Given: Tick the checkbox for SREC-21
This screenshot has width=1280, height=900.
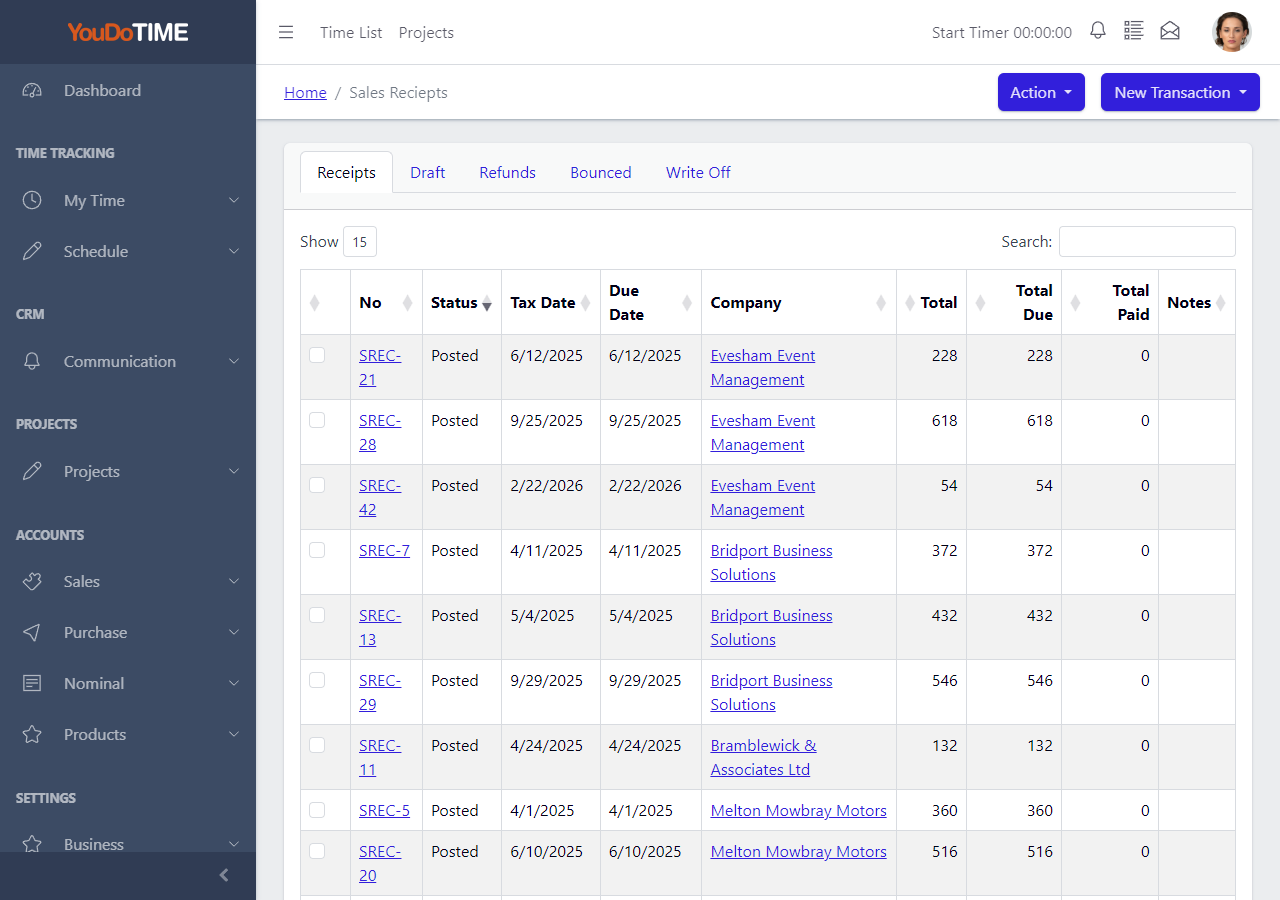Looking at the screenshot, I should [x=317, y=355].
